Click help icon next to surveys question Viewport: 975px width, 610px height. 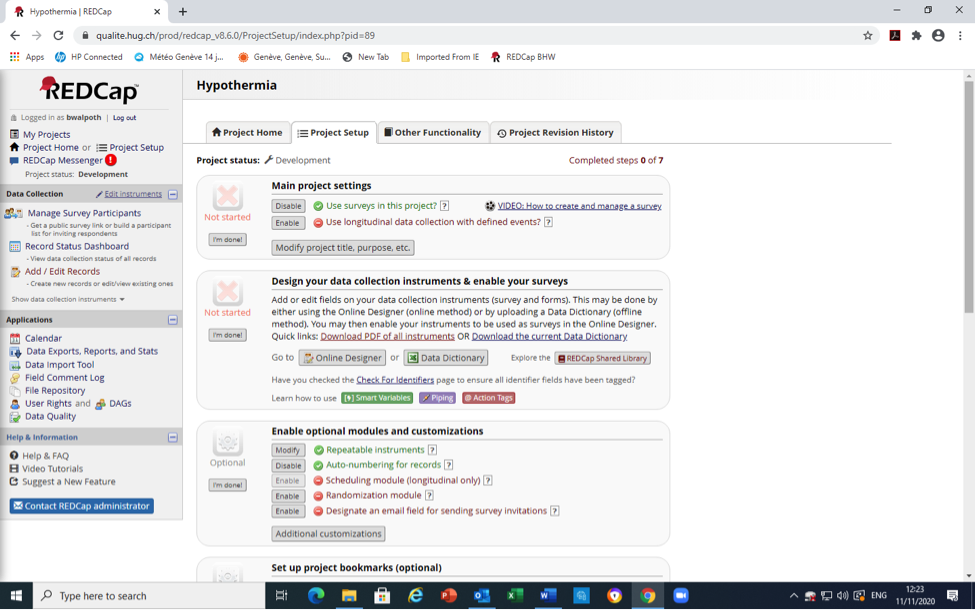(x=445, y=206)
